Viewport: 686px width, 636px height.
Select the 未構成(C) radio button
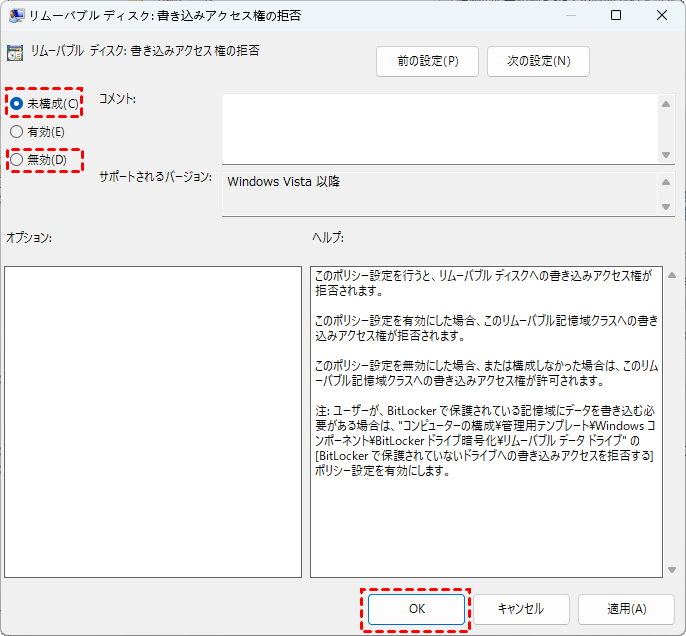pyautogui.click(x=17, y=104)
